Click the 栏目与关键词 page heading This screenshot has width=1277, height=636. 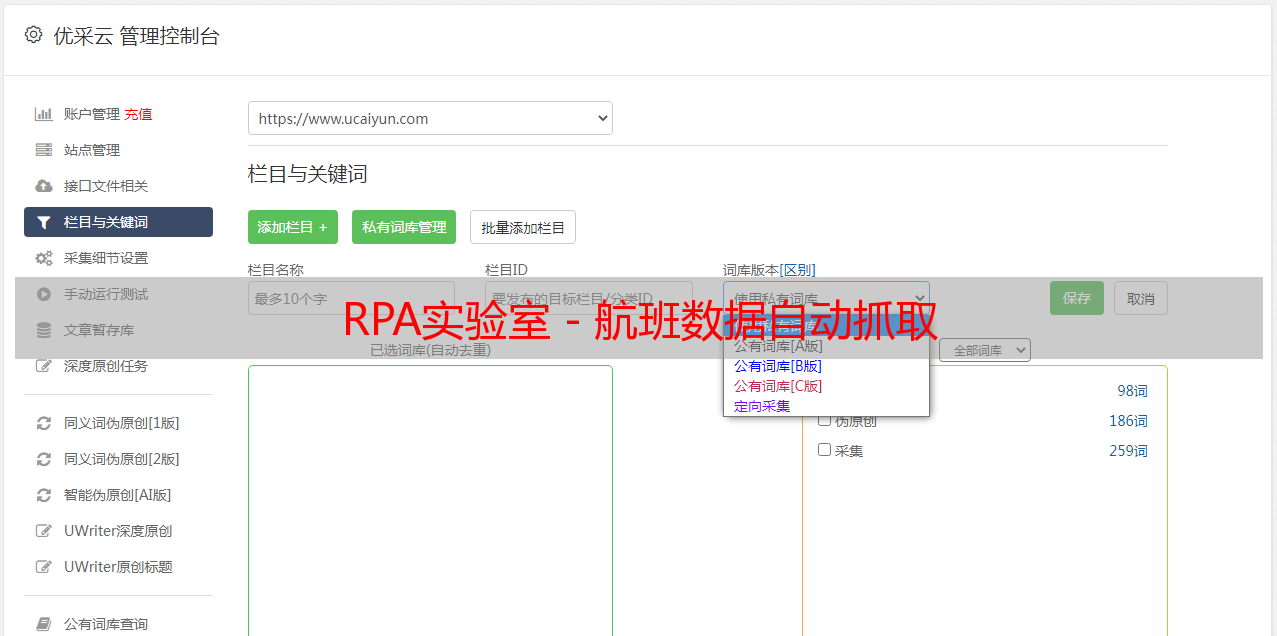coord(308,174)
